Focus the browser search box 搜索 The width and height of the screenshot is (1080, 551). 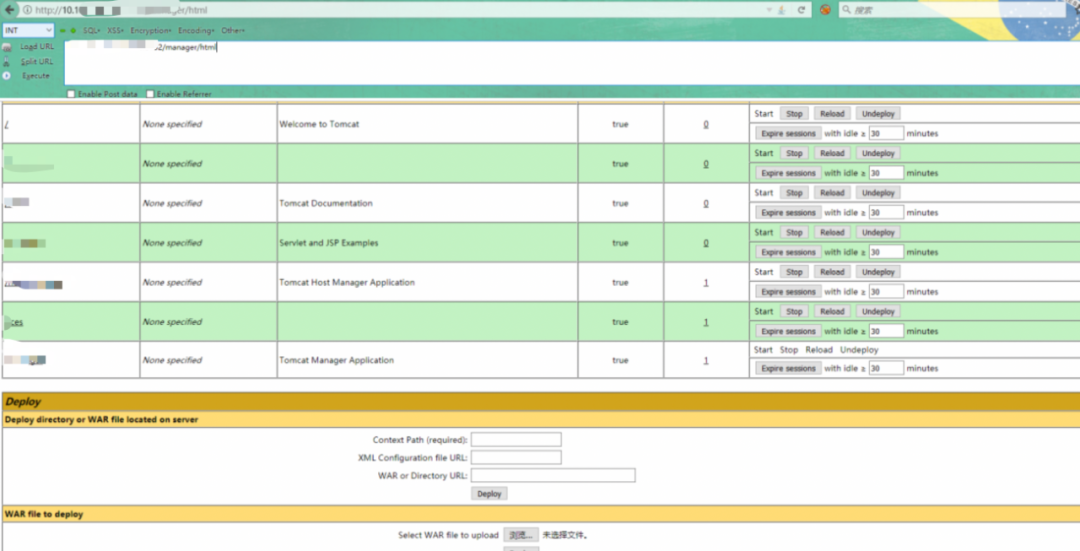[x=951, y=10]
